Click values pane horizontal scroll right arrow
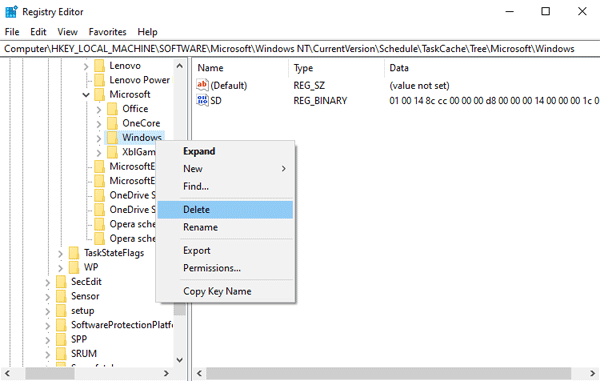 (592, 373)
